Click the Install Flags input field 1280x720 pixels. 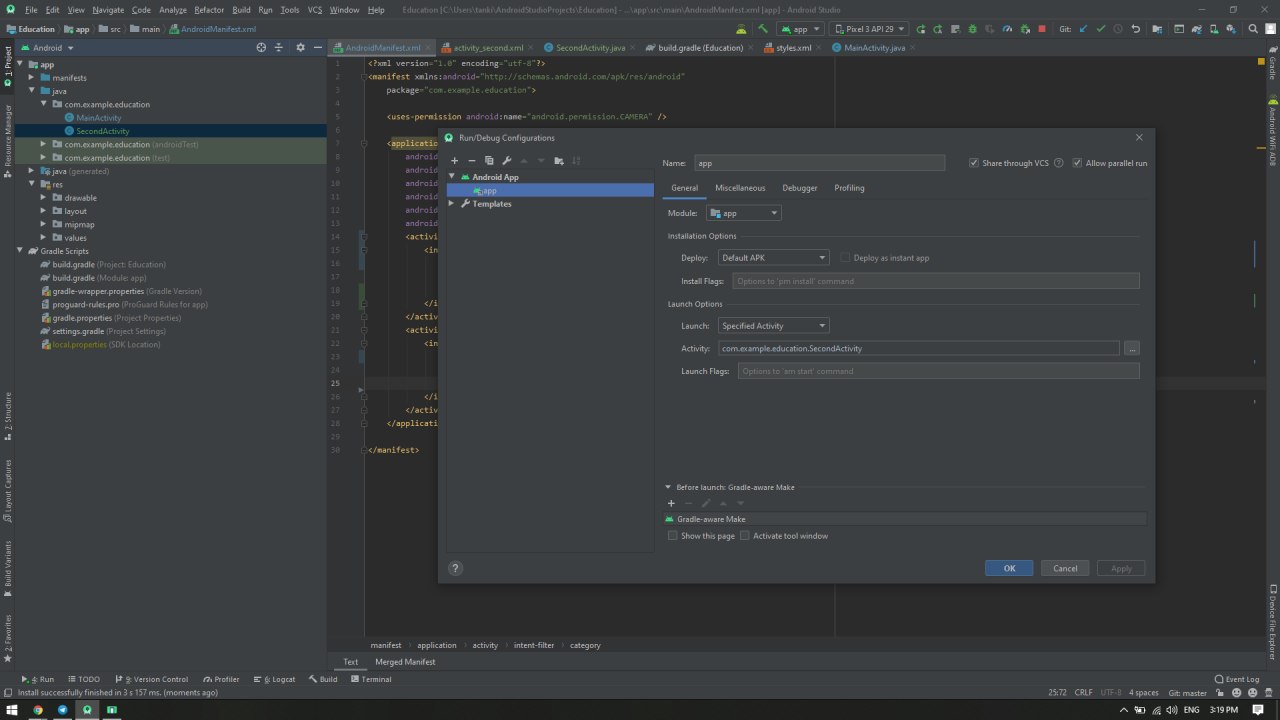coord(936,281)
